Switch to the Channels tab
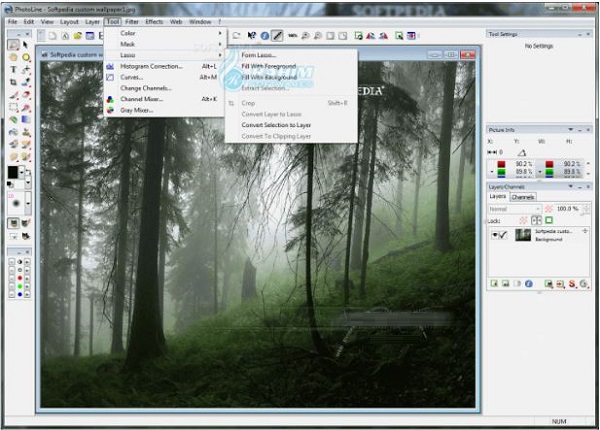Viewport: 600px width, 430px height. [523, 197]
